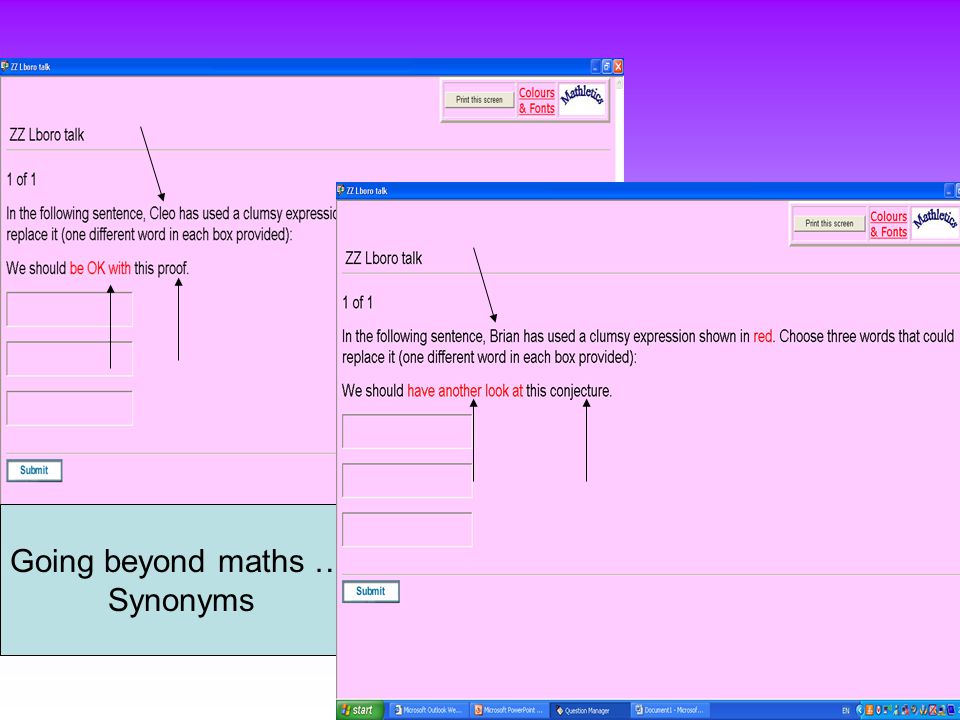
Task: Click the bottom answer box in the Cleo window
Action: pos(69,408)
